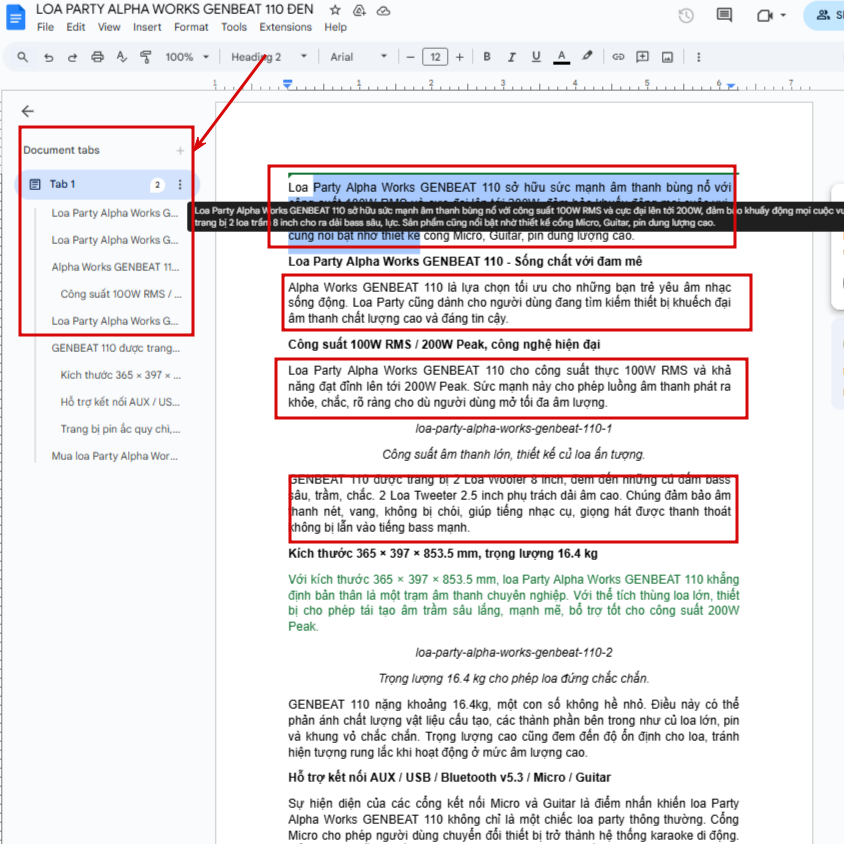Image resolution: width=844 pixels, height=844 pixels.
Task: Open the Share button
Action: pos(824,16)
